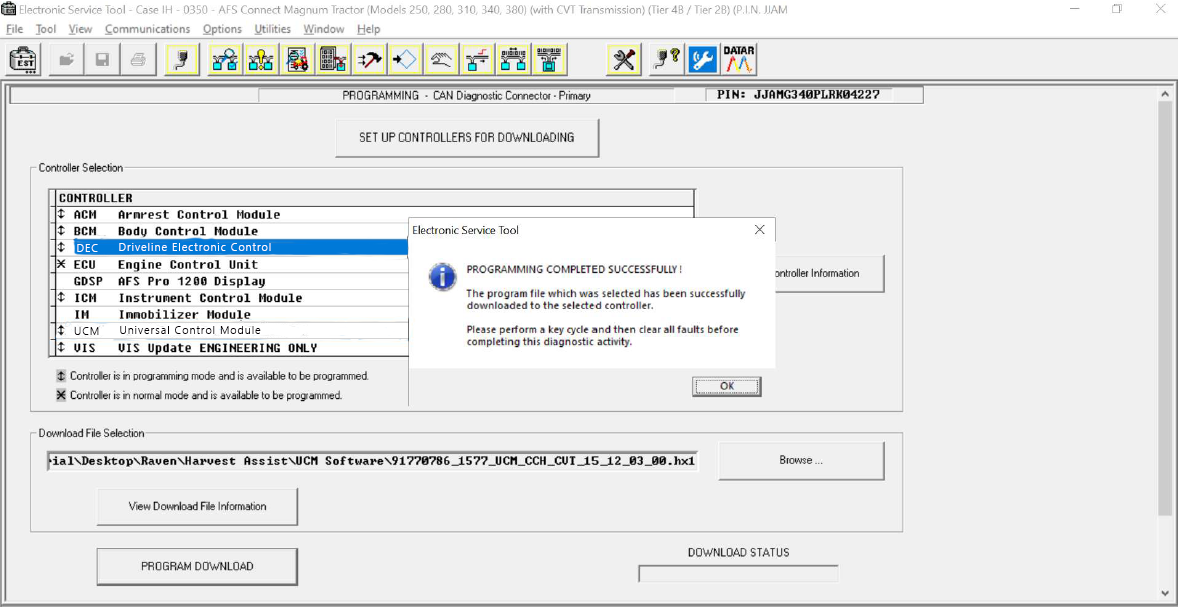
Task: Select DEC Driveline Electronic Control row
Action: [233, 247]
